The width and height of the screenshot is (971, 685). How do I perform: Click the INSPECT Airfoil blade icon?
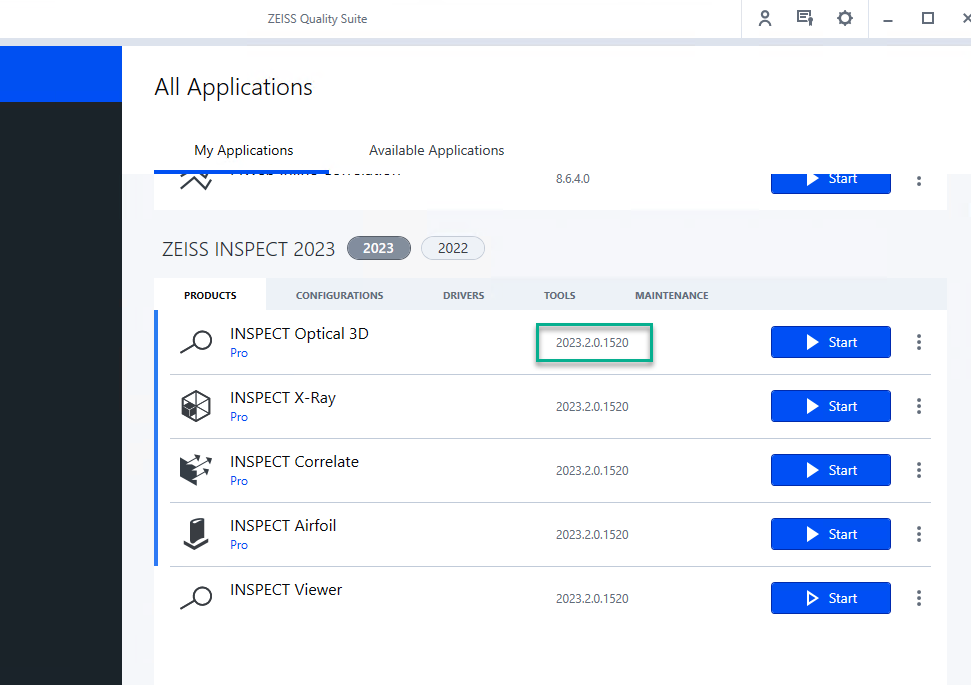coord(196,534)
